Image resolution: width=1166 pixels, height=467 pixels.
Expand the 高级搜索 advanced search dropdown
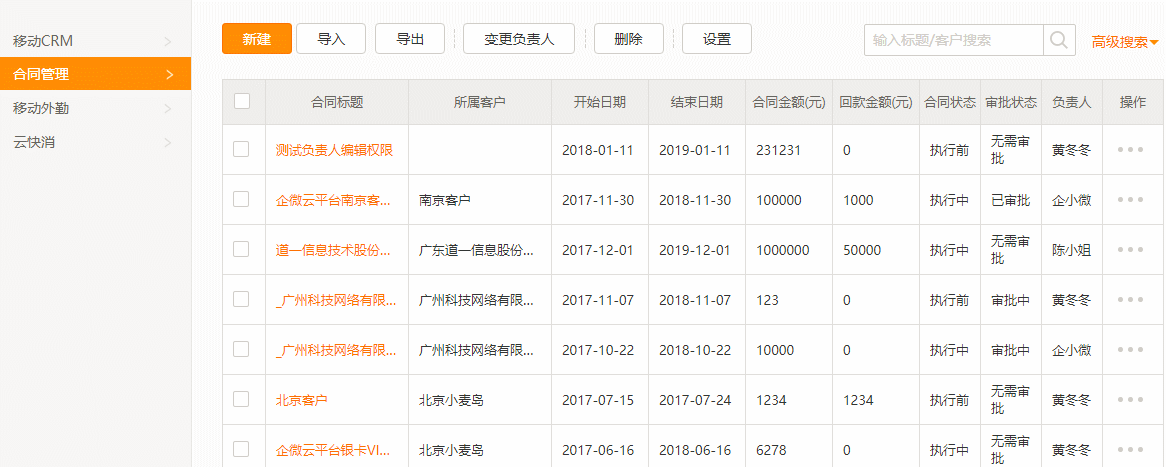[x=1124, y=42]
